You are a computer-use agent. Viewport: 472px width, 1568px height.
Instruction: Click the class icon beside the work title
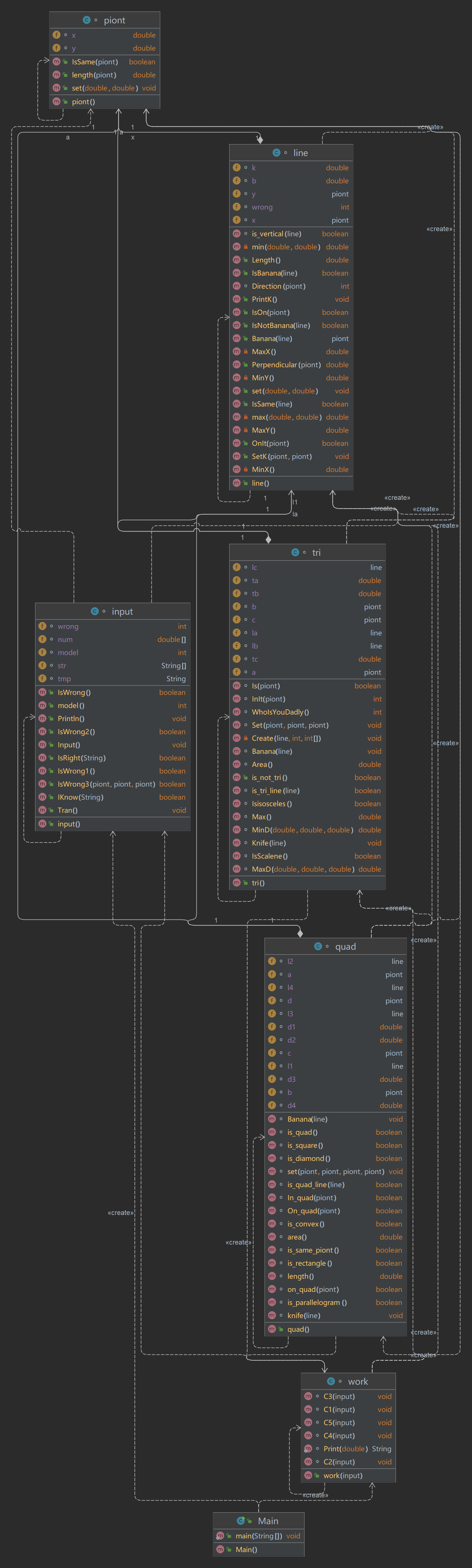click(331, 1381)
